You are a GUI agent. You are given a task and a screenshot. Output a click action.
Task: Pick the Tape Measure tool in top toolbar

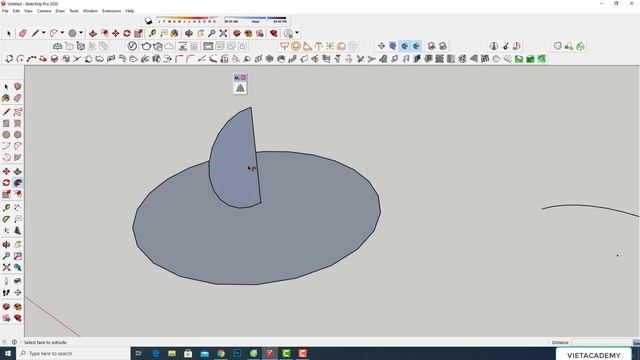[152, 33]
